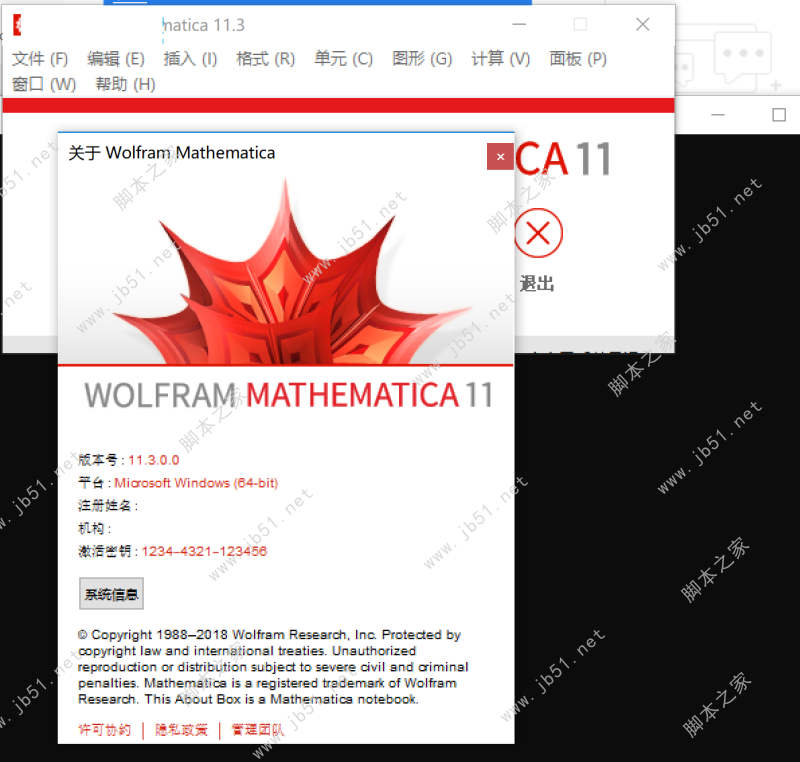Click the 系统信息 button
Screen dimensions: 800x762
click(111, 594)
